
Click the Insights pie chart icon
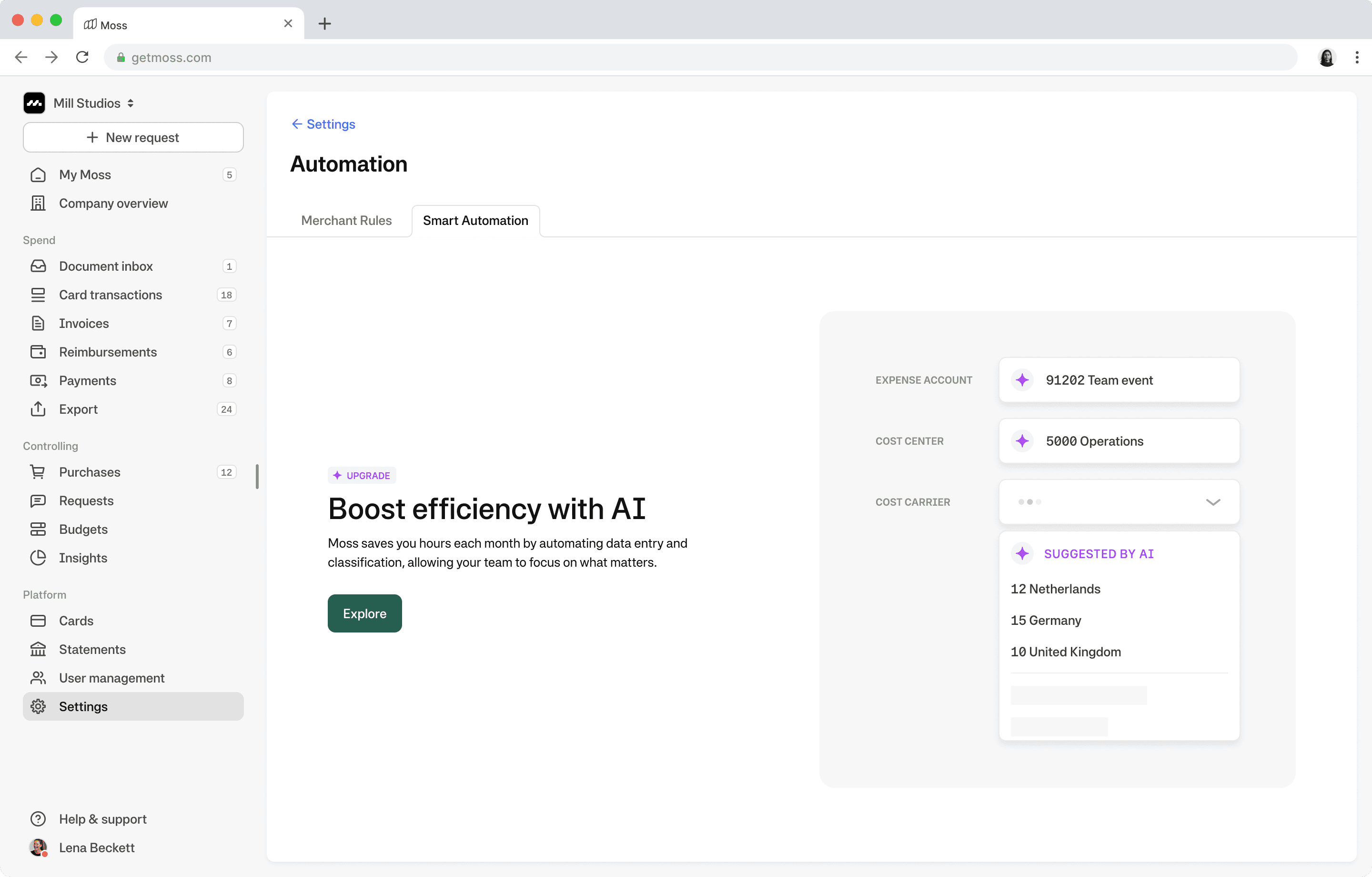pyautogui.click(x=38, y=558)
